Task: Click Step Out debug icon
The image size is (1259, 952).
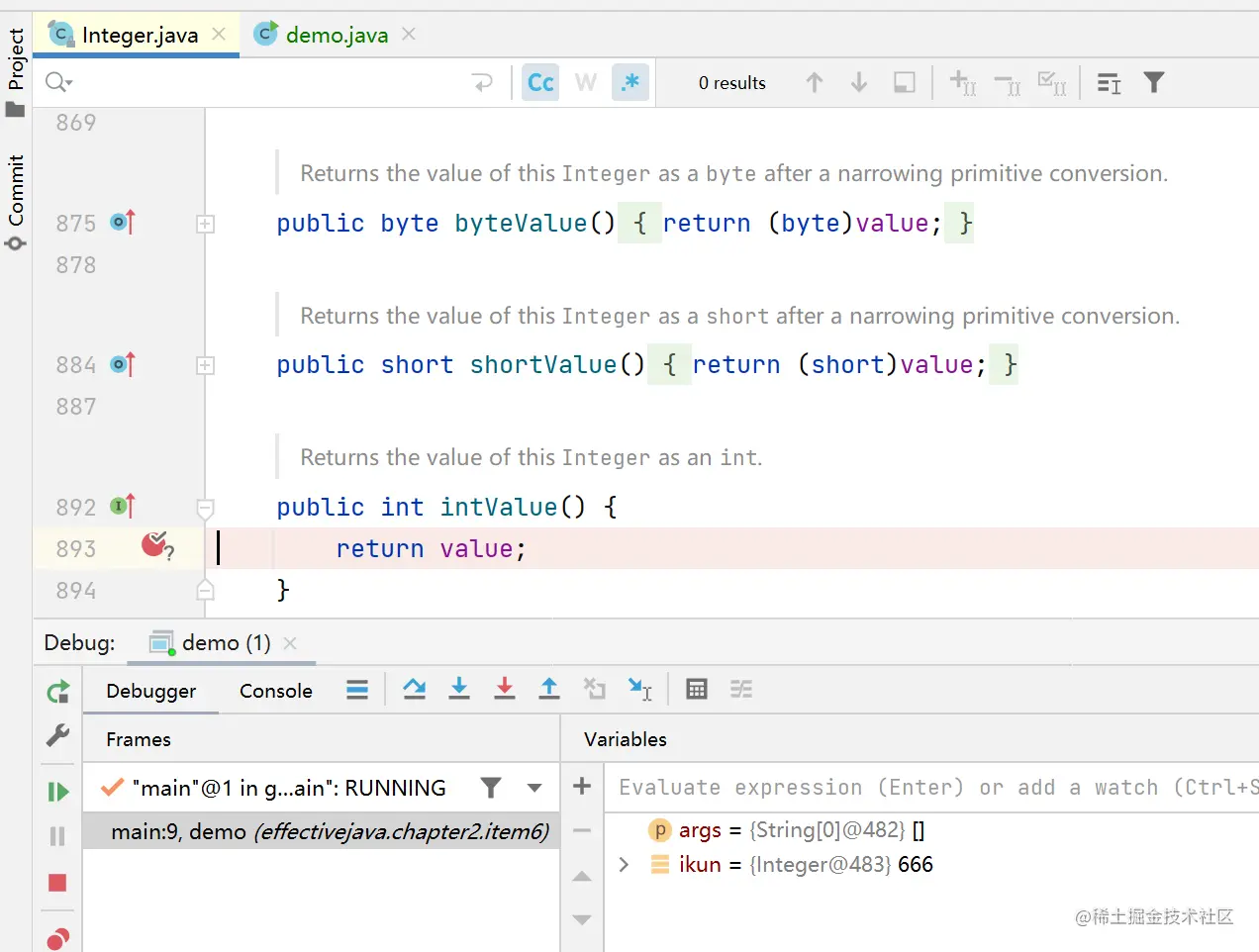Action: (x=549, y=689)
